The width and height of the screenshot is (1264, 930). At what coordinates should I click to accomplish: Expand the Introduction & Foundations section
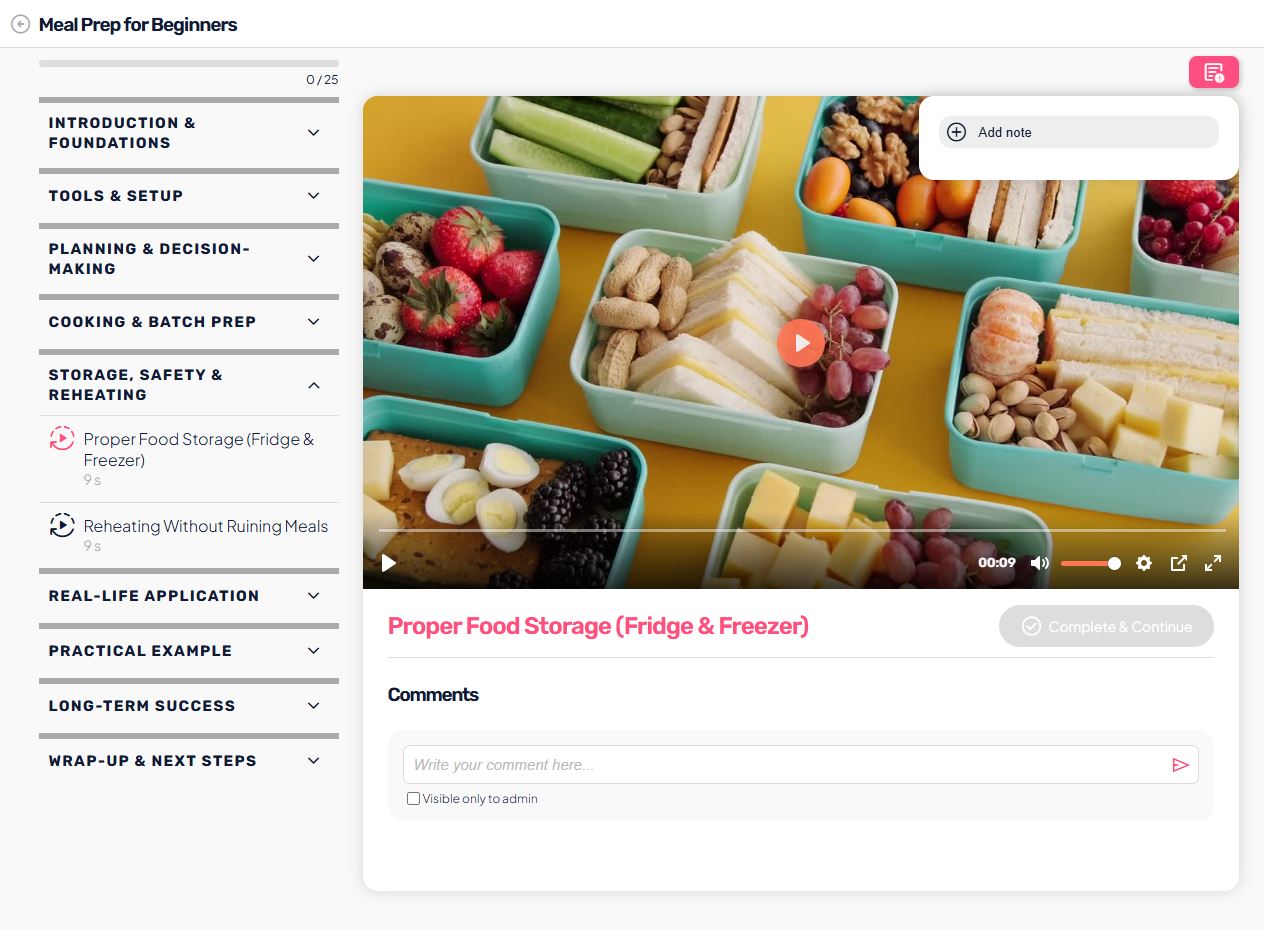click(189, 133)
